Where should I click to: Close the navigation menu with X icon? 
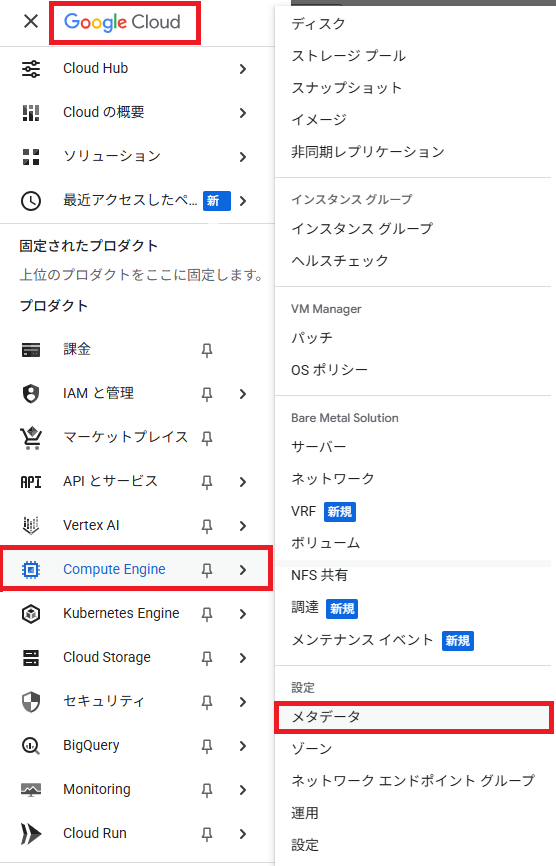[31, 22]
